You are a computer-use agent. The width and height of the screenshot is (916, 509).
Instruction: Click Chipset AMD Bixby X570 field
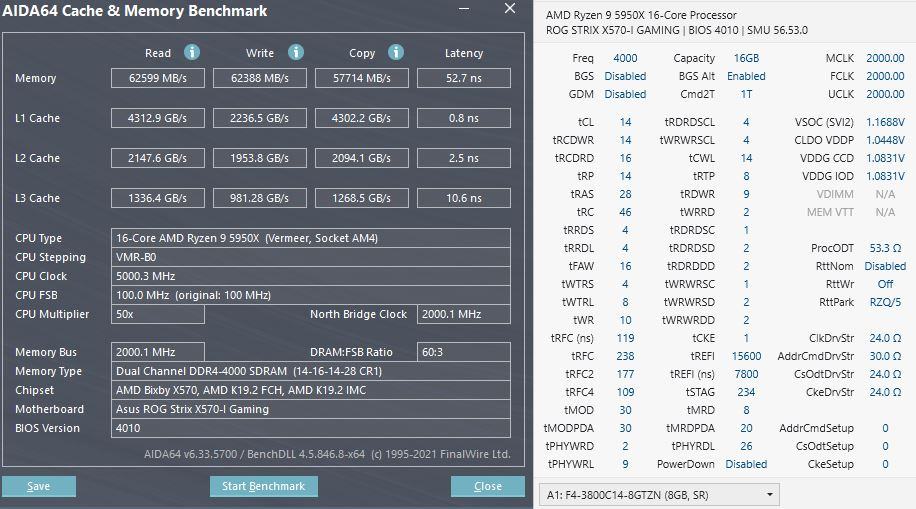coord(311,390)
